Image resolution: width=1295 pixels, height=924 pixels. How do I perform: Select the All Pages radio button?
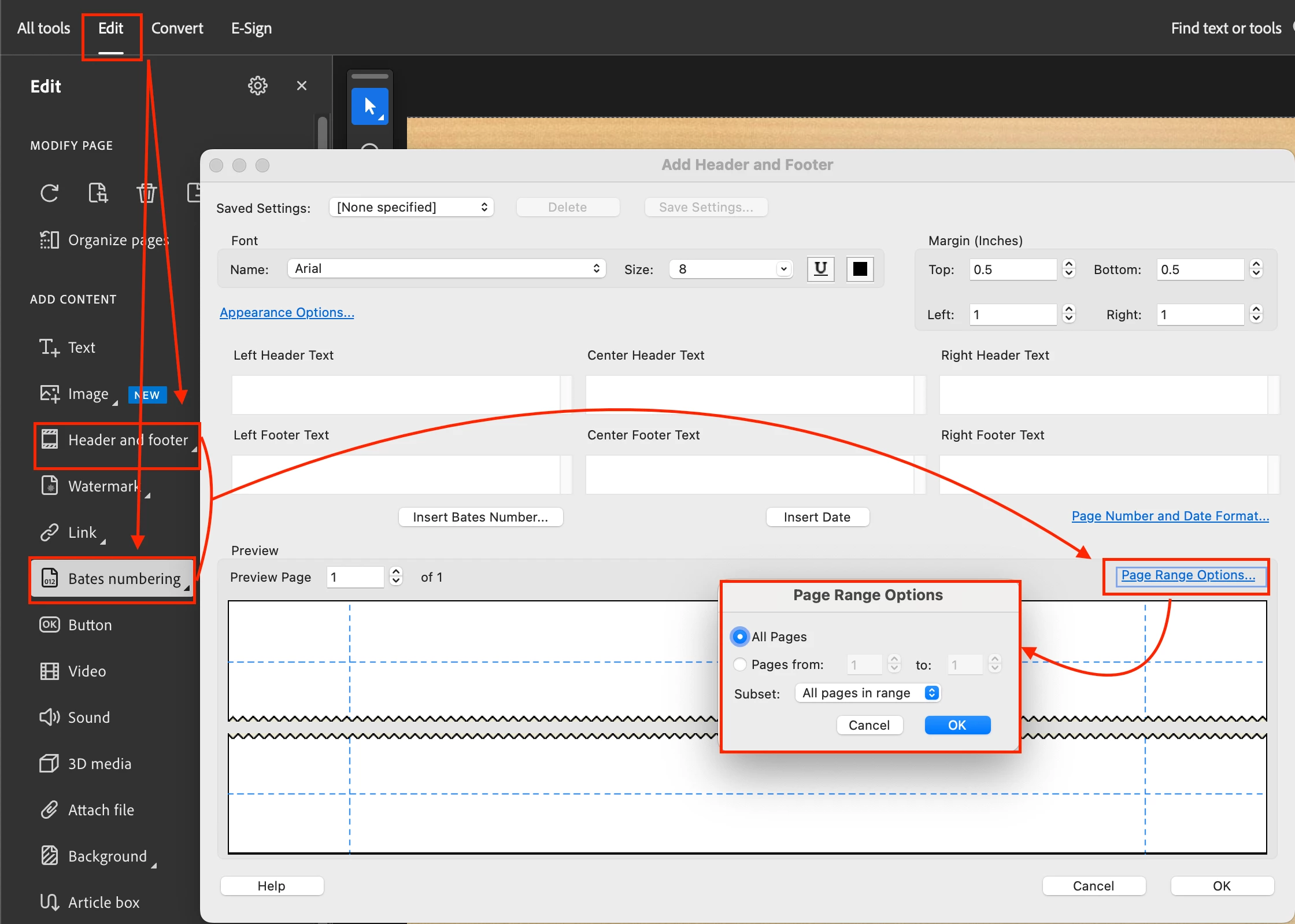pyautogui.click(x=739, y=637)
